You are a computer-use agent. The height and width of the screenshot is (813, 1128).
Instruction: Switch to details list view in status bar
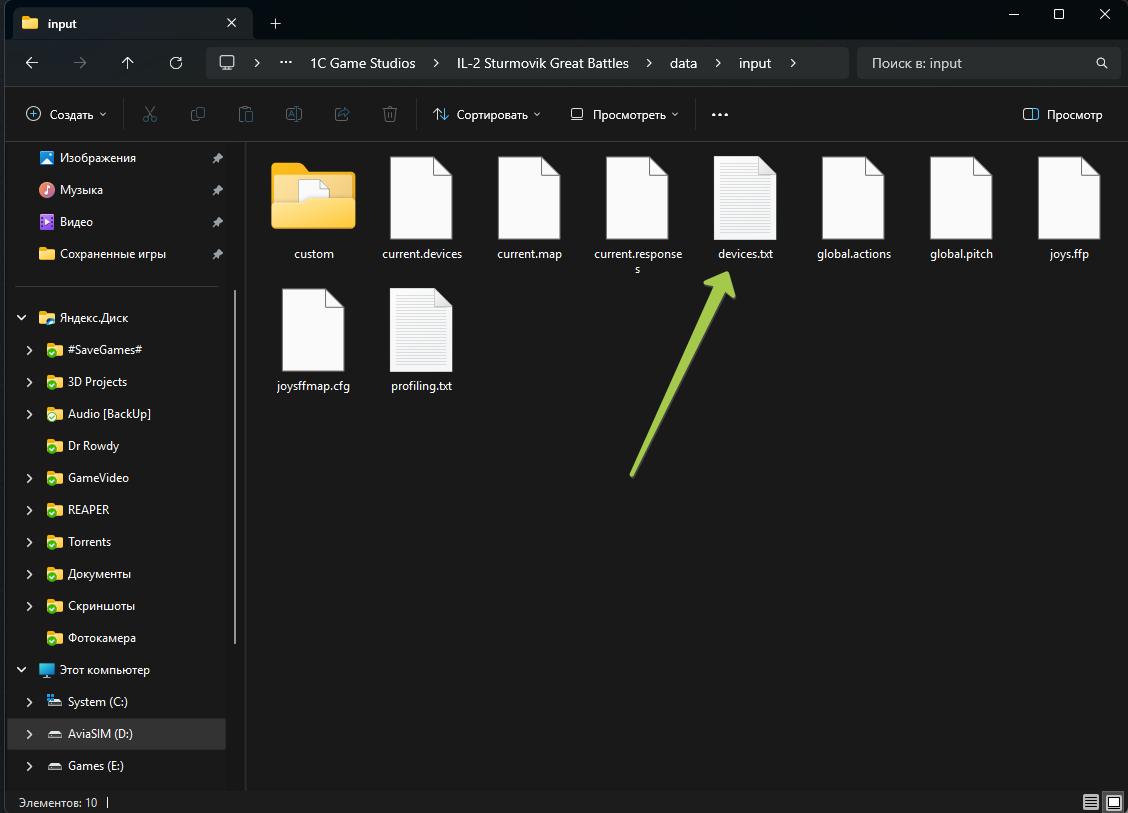pos(1091,802)
